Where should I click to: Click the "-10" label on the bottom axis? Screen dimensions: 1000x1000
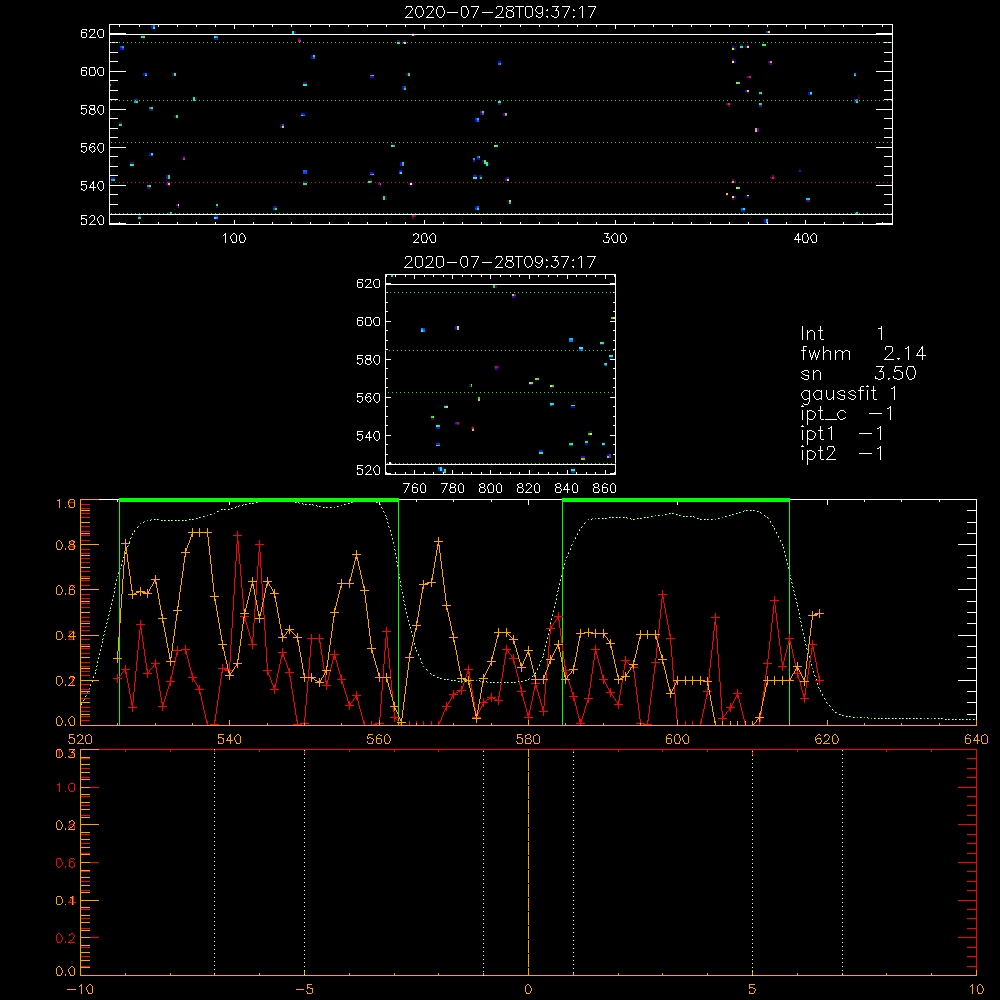click(x=80, y=989)
